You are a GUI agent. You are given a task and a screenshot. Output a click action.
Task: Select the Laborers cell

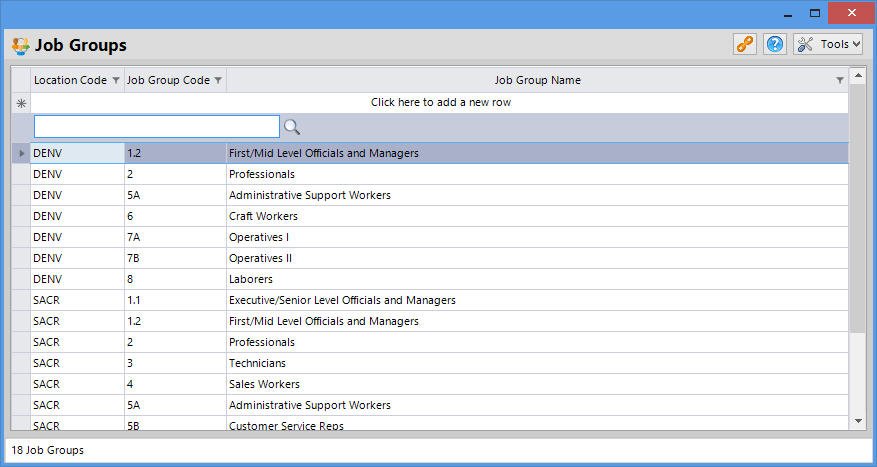[537, 279]
